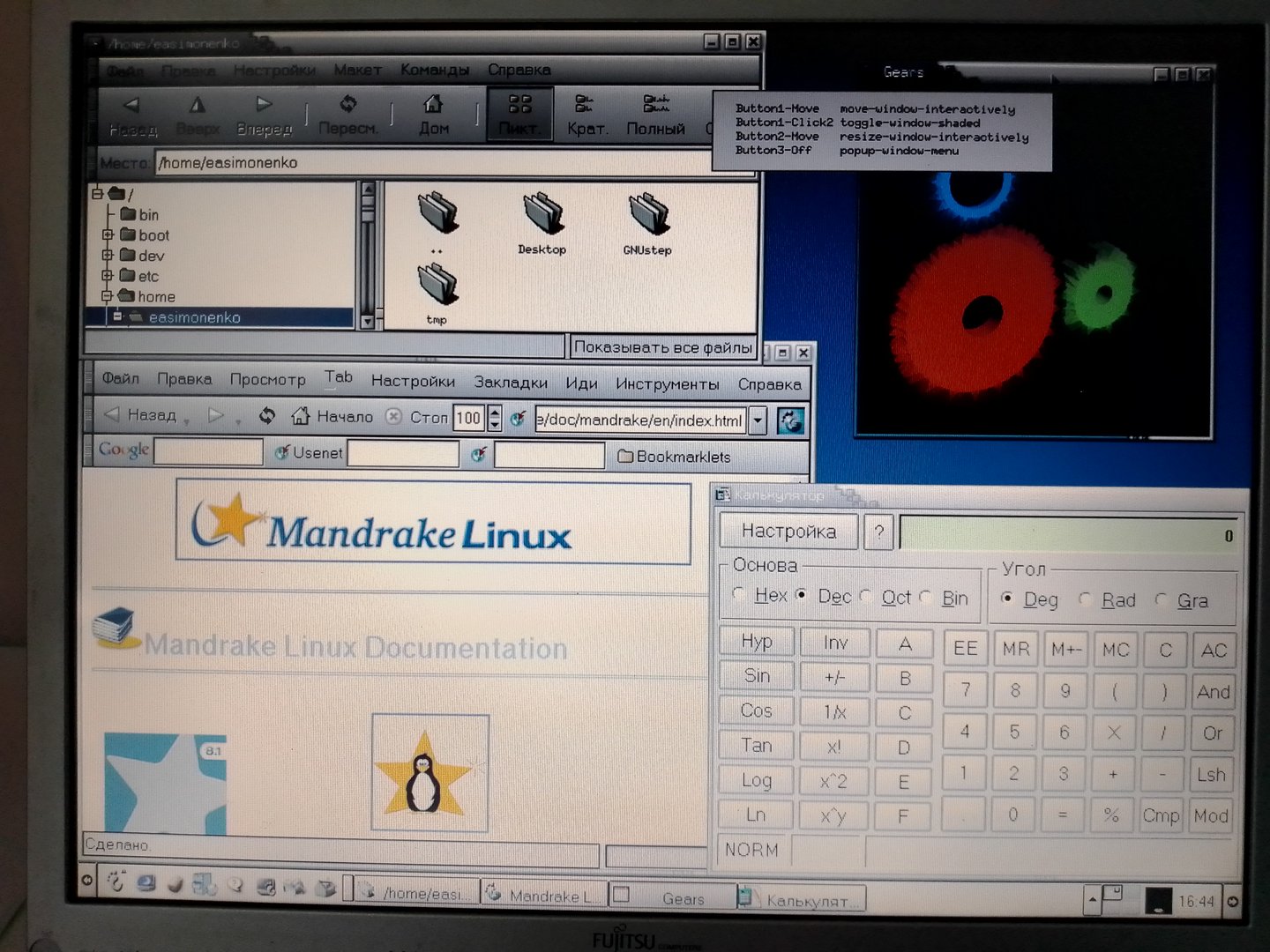Click the Google search icon in browser toolbar

coord(123,450)
